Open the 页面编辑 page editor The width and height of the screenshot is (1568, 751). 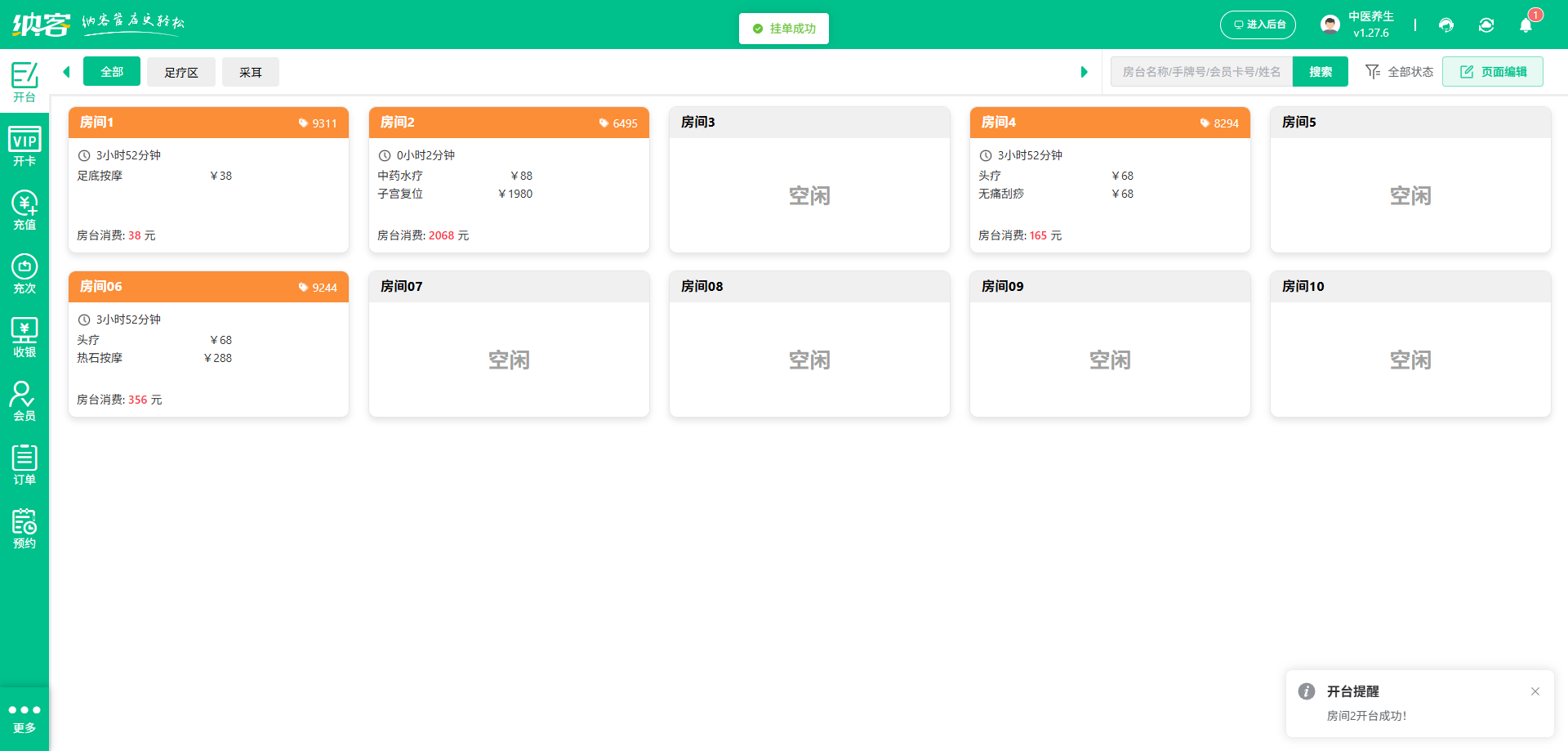tap(1493, 71)
